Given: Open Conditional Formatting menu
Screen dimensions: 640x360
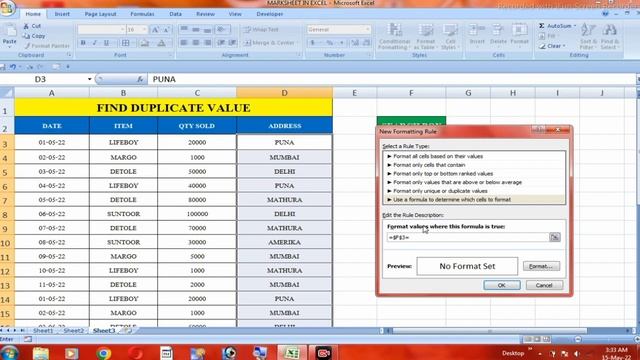Looking at the screenshot, I should point(394,36).
